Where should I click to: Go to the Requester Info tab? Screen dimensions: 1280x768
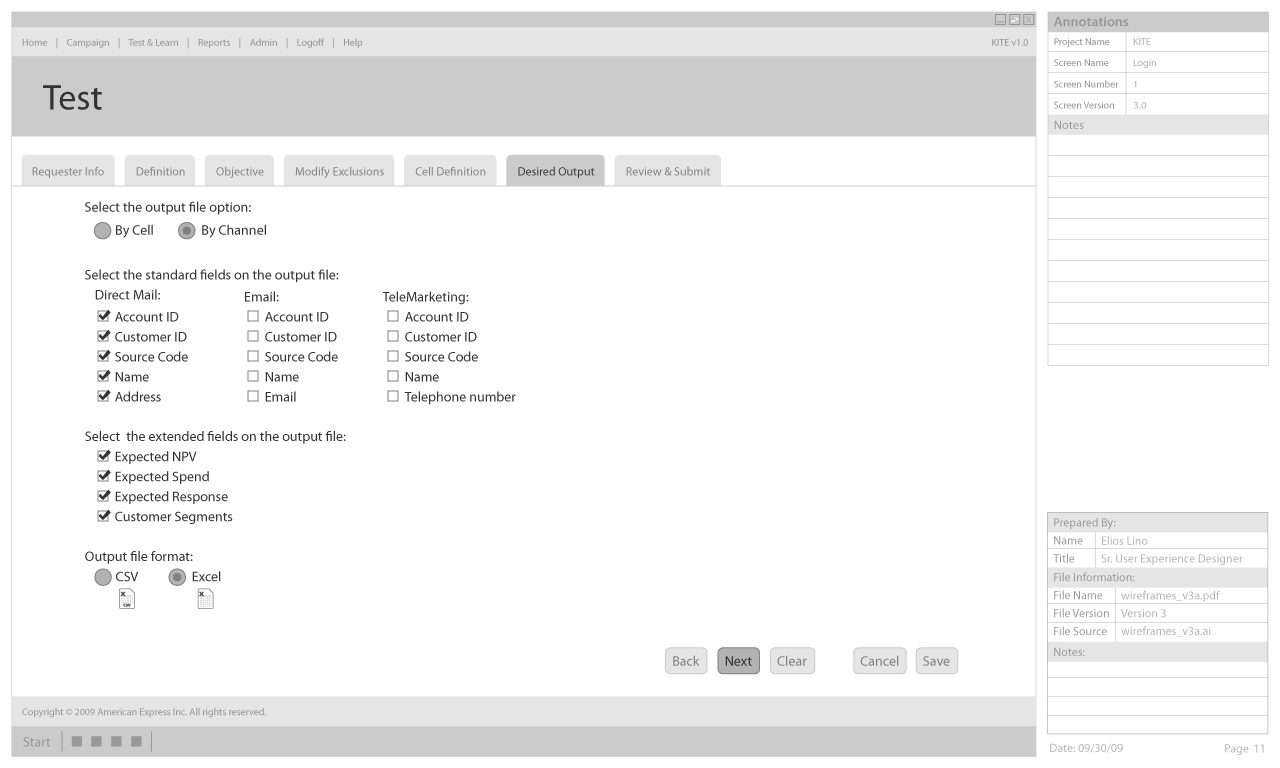coord(68,171)
